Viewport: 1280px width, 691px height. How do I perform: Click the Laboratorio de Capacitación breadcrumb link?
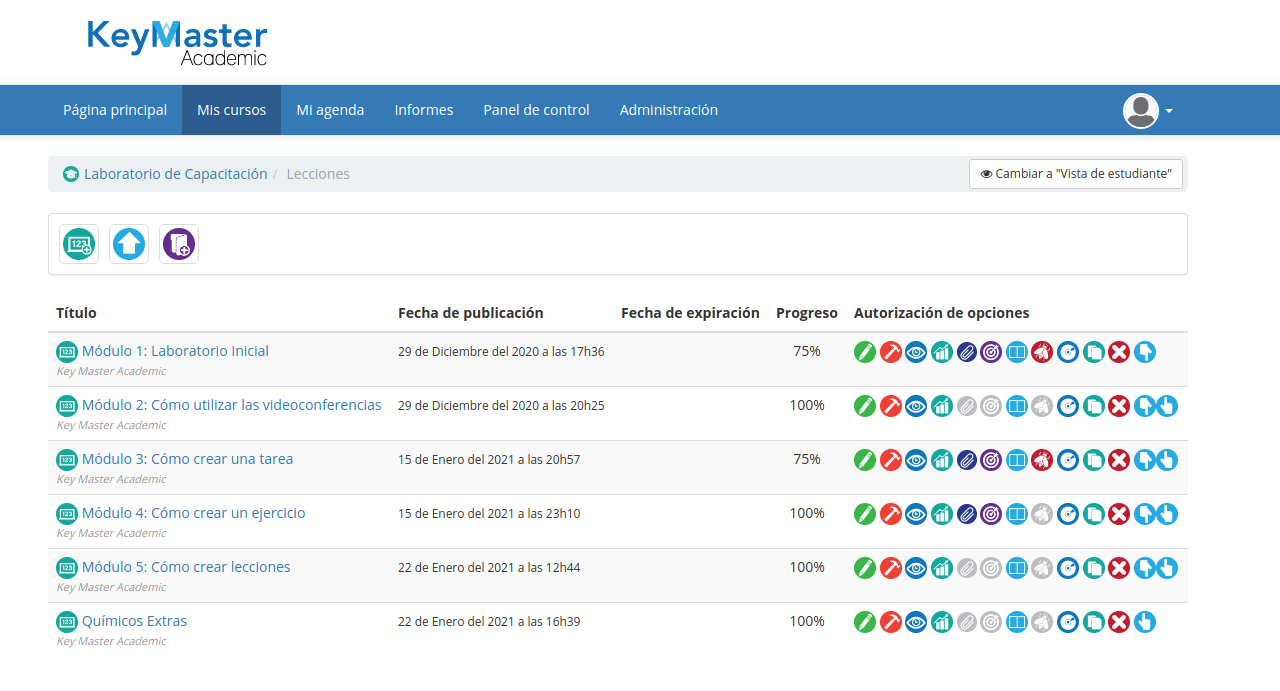click(175, 174)
